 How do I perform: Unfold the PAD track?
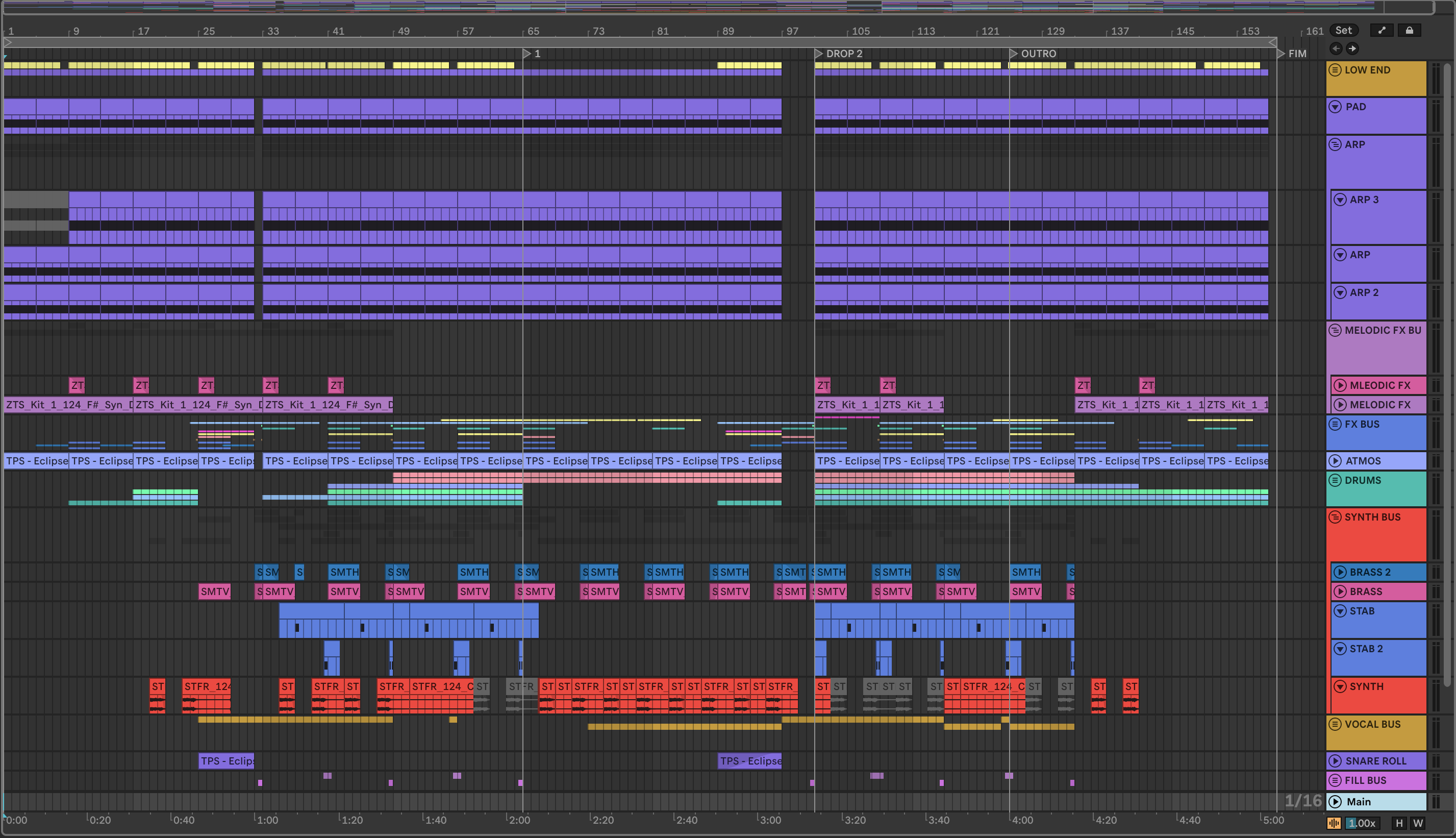[1336, 107]
